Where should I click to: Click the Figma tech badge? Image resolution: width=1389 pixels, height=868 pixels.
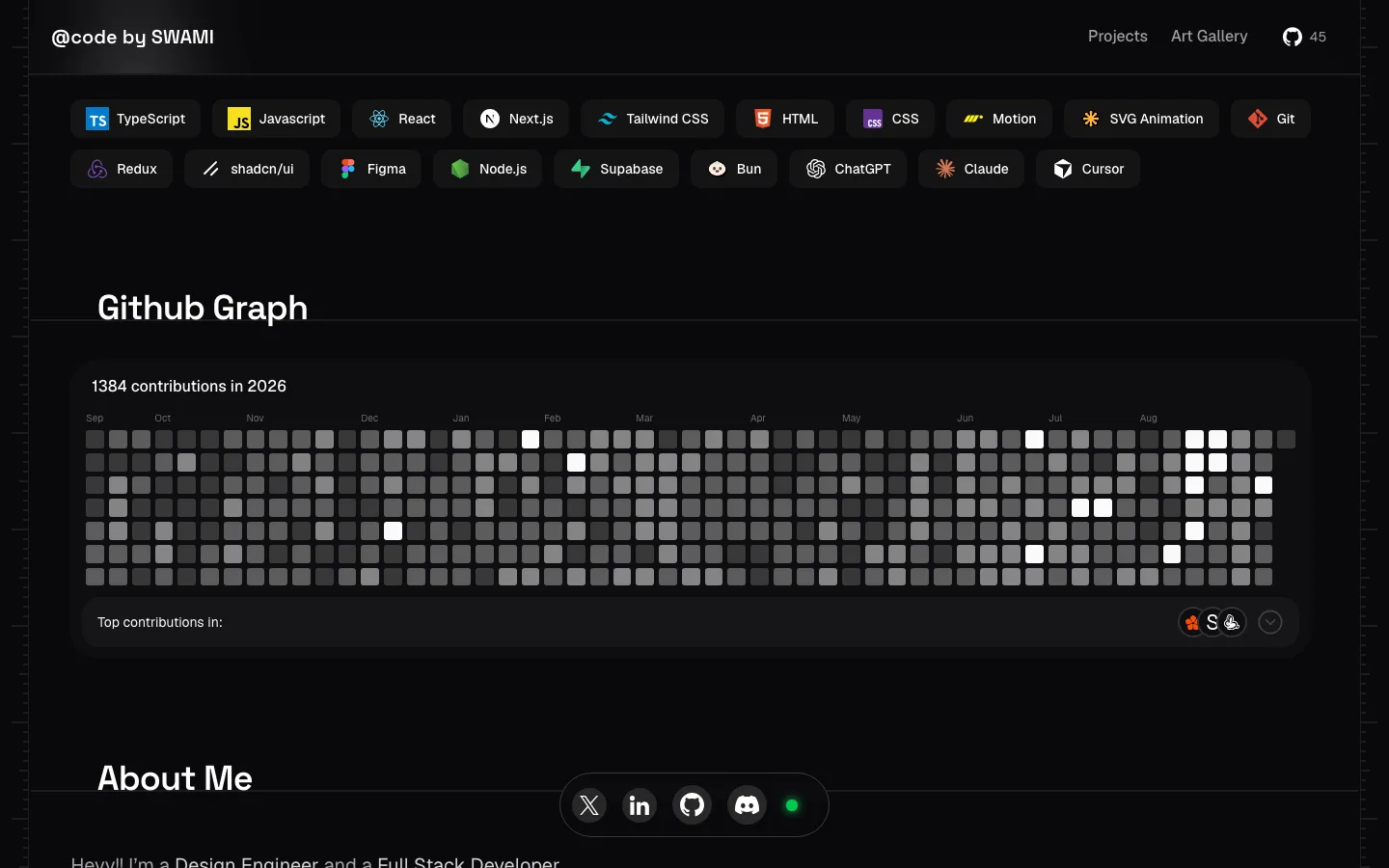pyautogui.click(x=371, y=169)
